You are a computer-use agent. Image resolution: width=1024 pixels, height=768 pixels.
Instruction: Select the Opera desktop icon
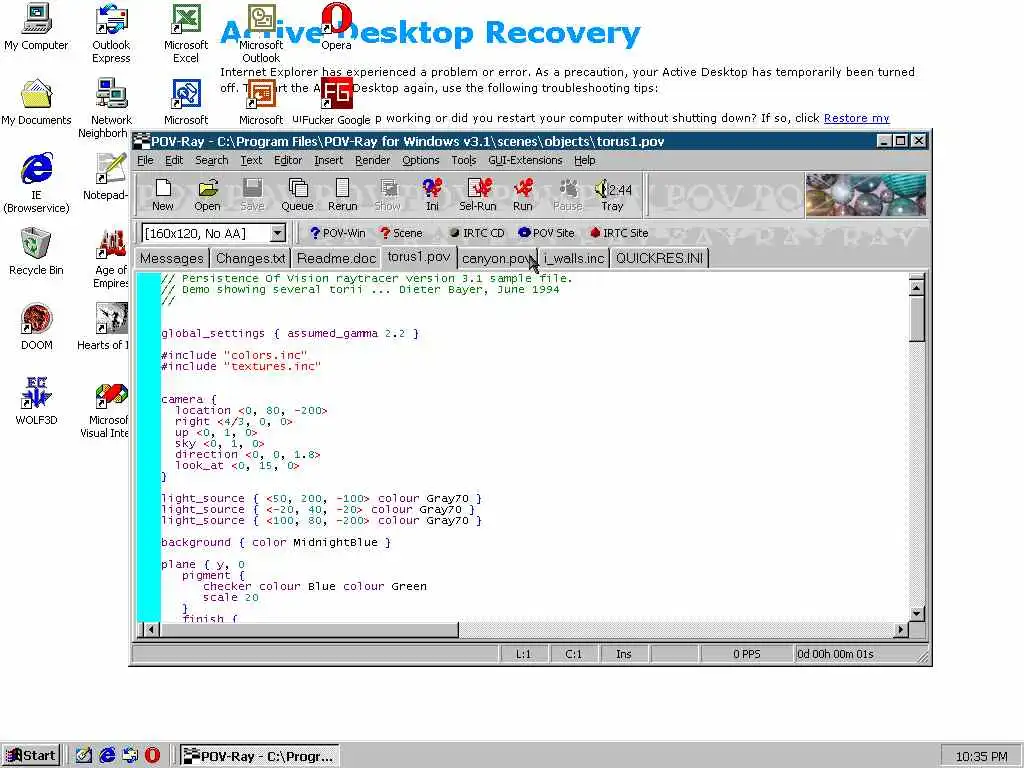click(x=336, y=27)
